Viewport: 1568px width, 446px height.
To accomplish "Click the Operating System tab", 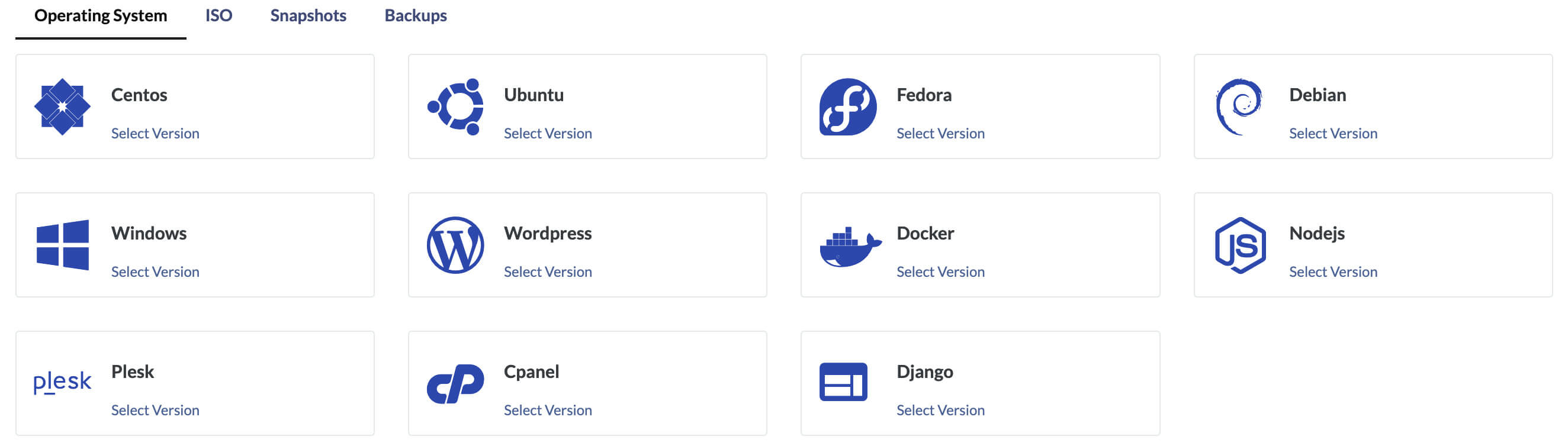I will pyautogui.click(x=101, y=15).
